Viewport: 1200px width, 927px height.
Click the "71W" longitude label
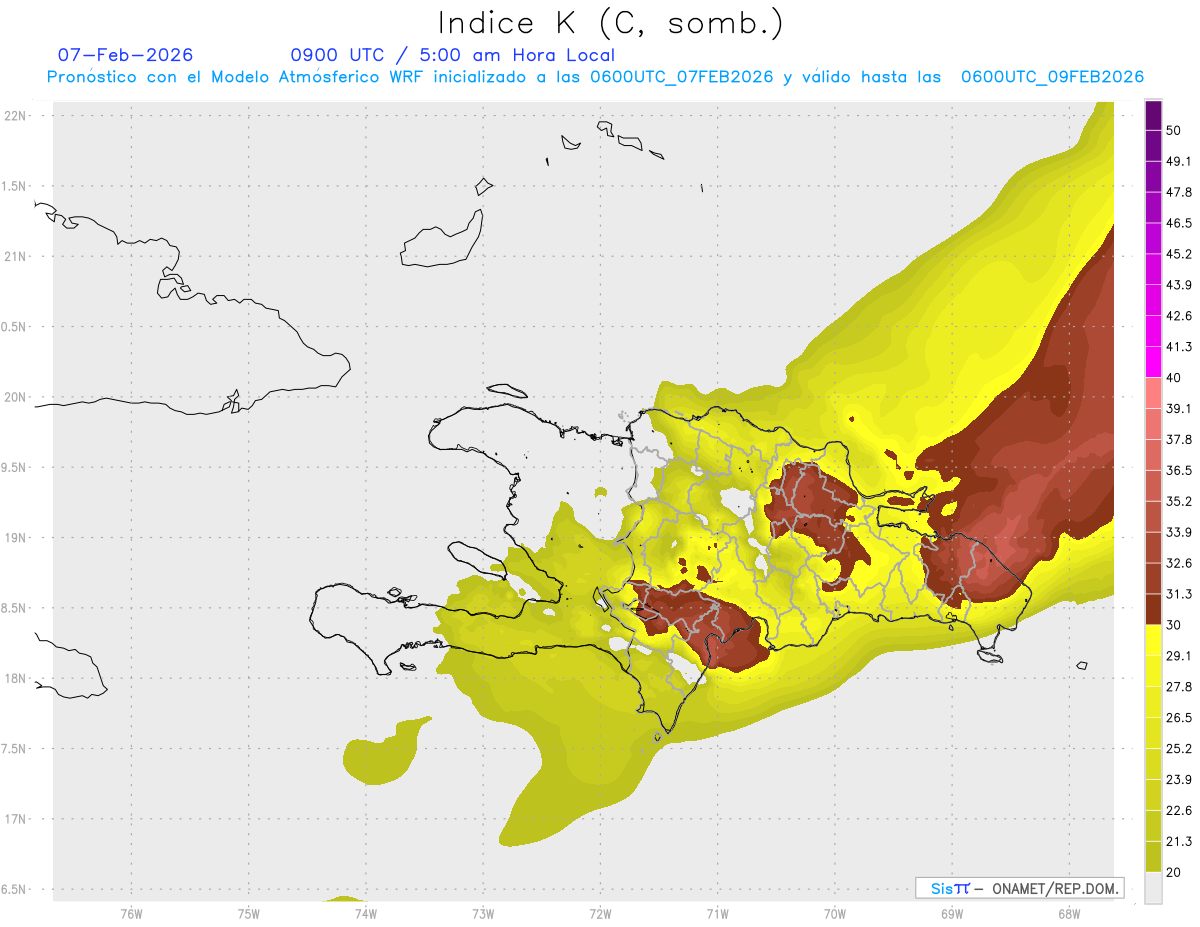click(717, 914)
